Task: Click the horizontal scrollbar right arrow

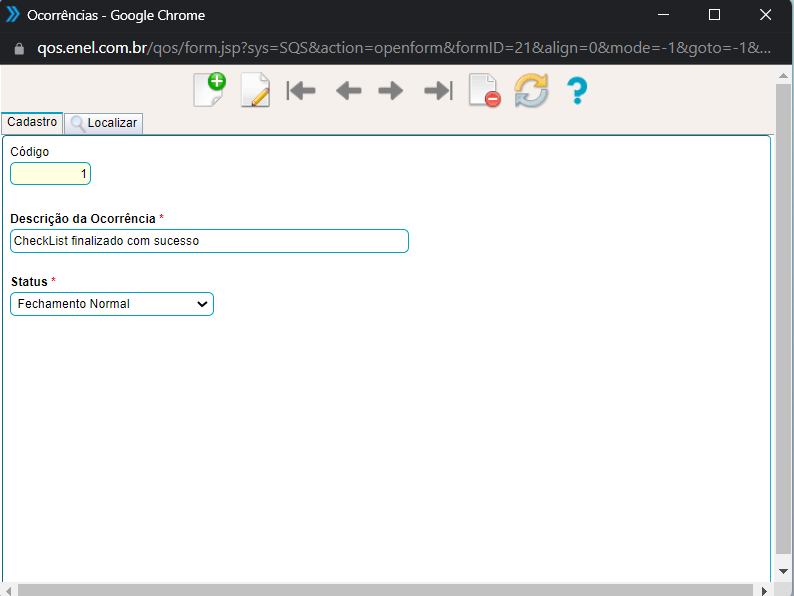Action: (x=765, y=589)
